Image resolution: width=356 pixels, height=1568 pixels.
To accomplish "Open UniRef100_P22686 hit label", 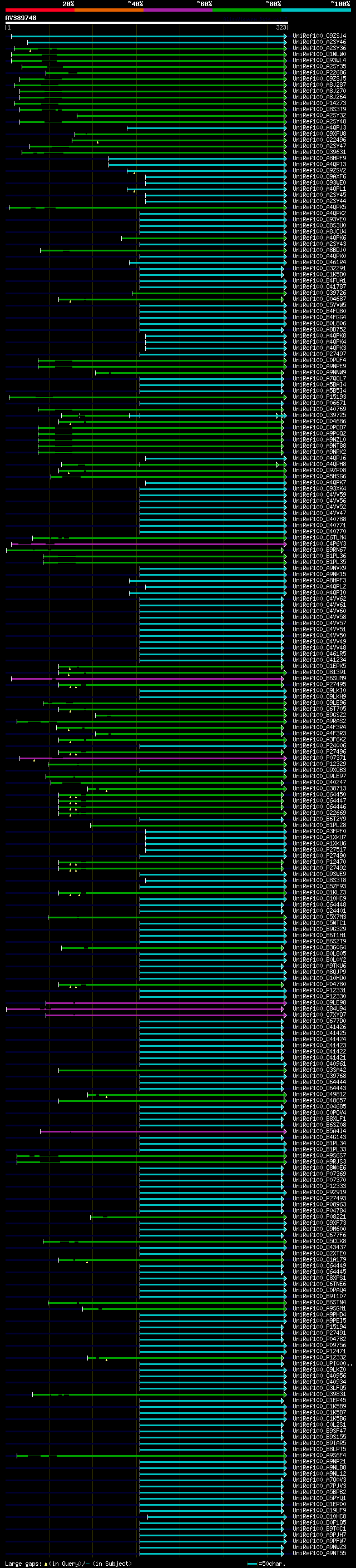I will 319,72.
